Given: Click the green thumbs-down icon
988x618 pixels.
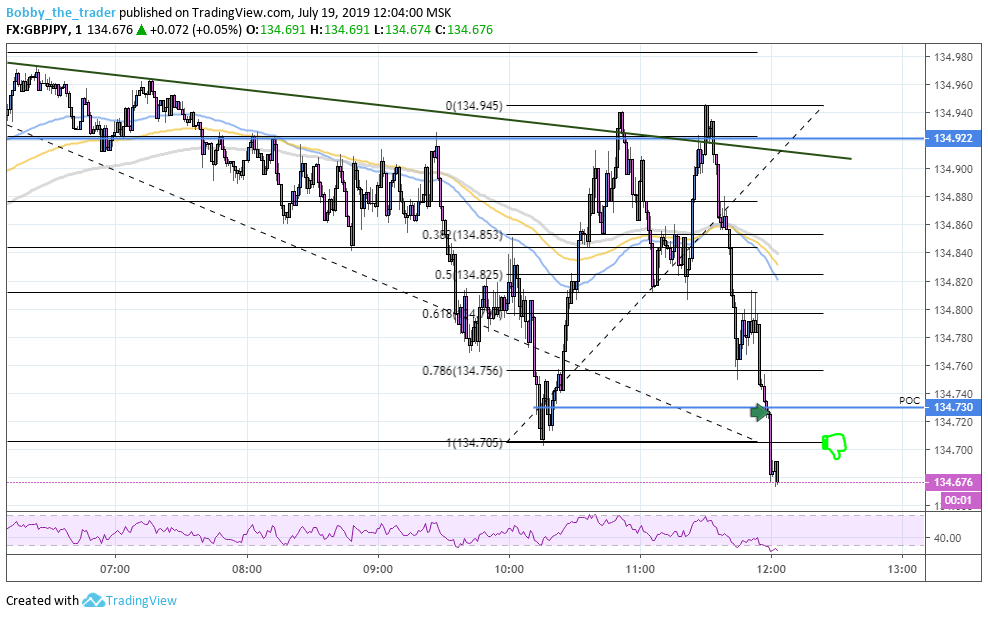Looking at the screenshot, I should (x=834, y=446).
